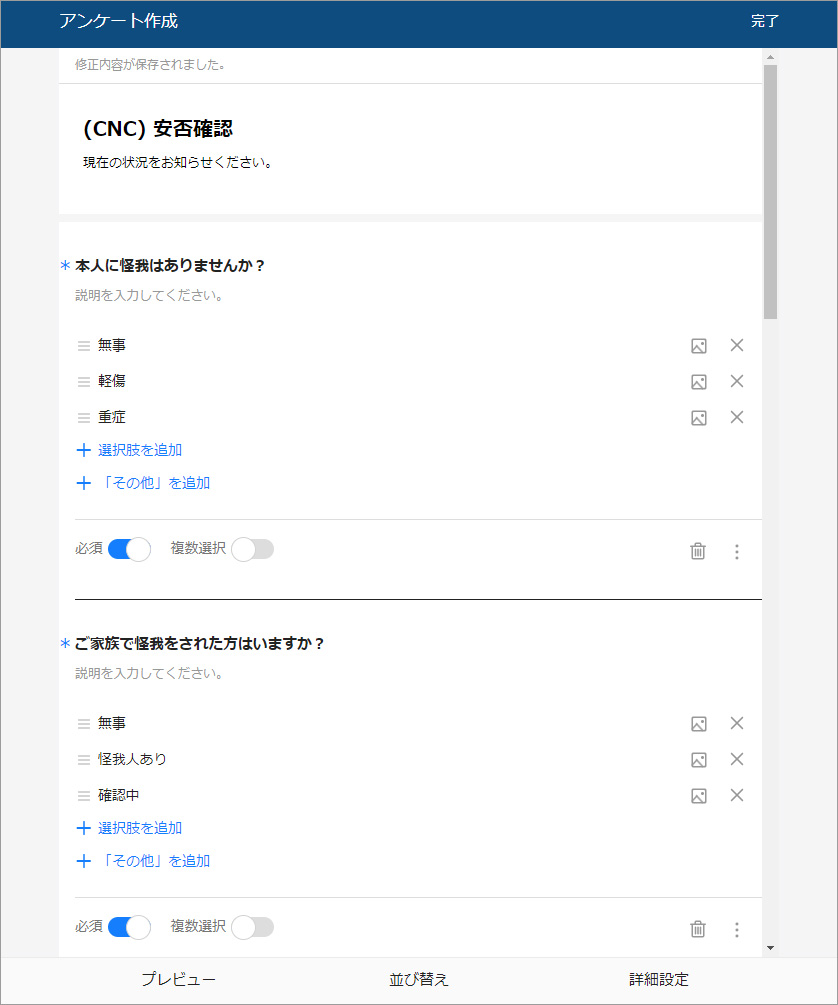The image size is (838, 1005).
Task: Toggle 必須 switch for second question
Action: (x=129, y=927)
